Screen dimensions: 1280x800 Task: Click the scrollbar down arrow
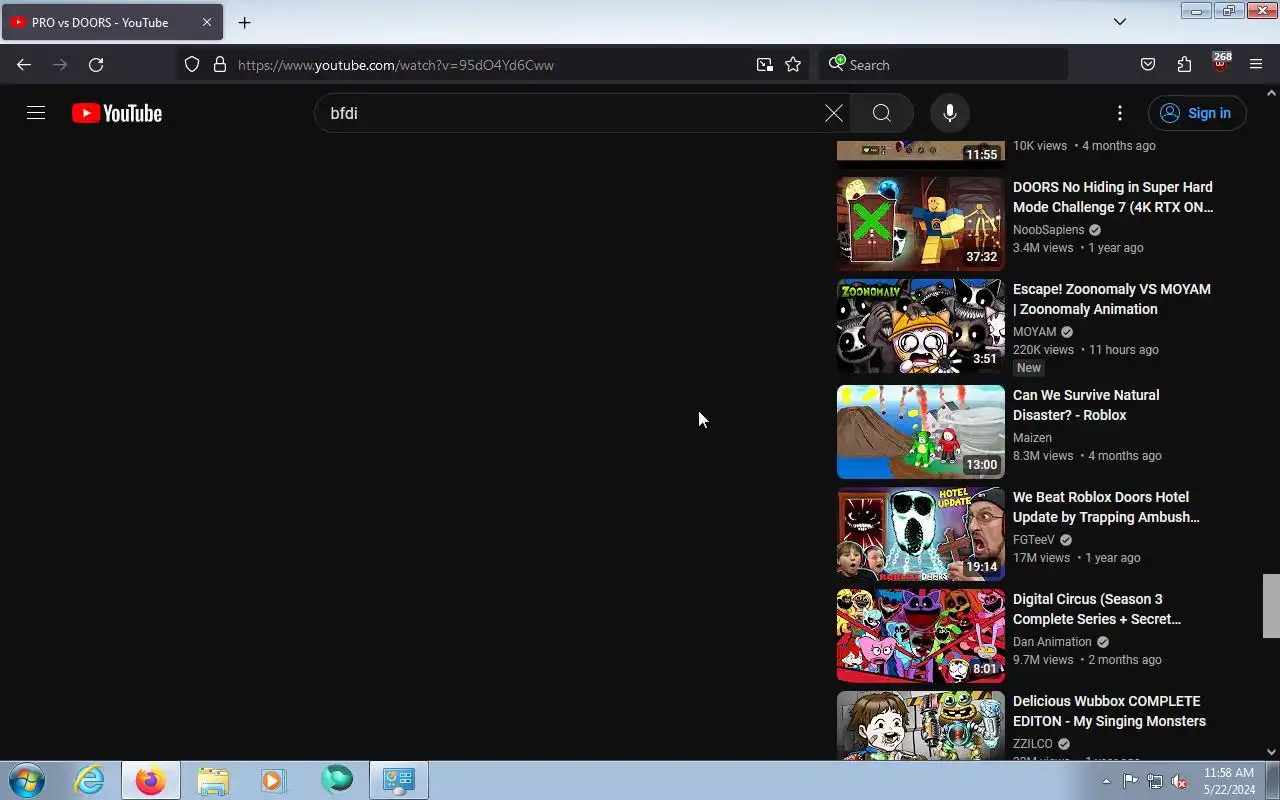1271,752
